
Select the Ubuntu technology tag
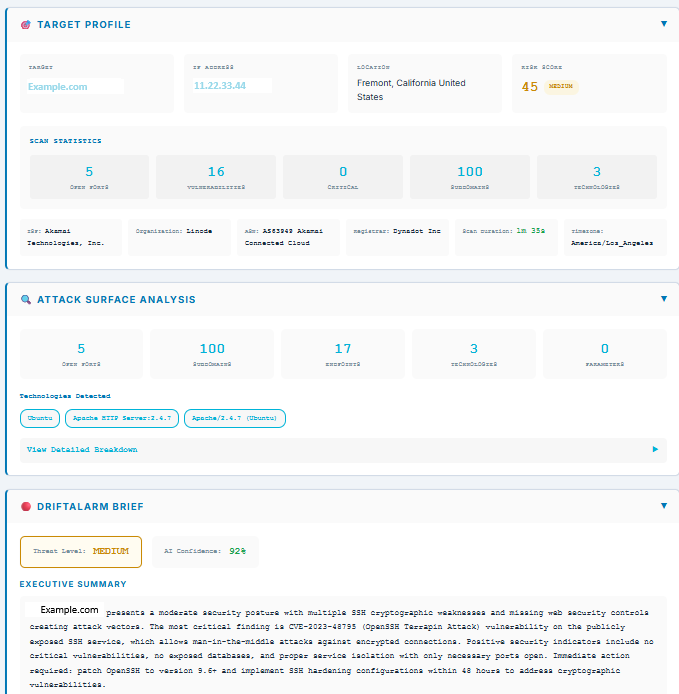point(40,418)
